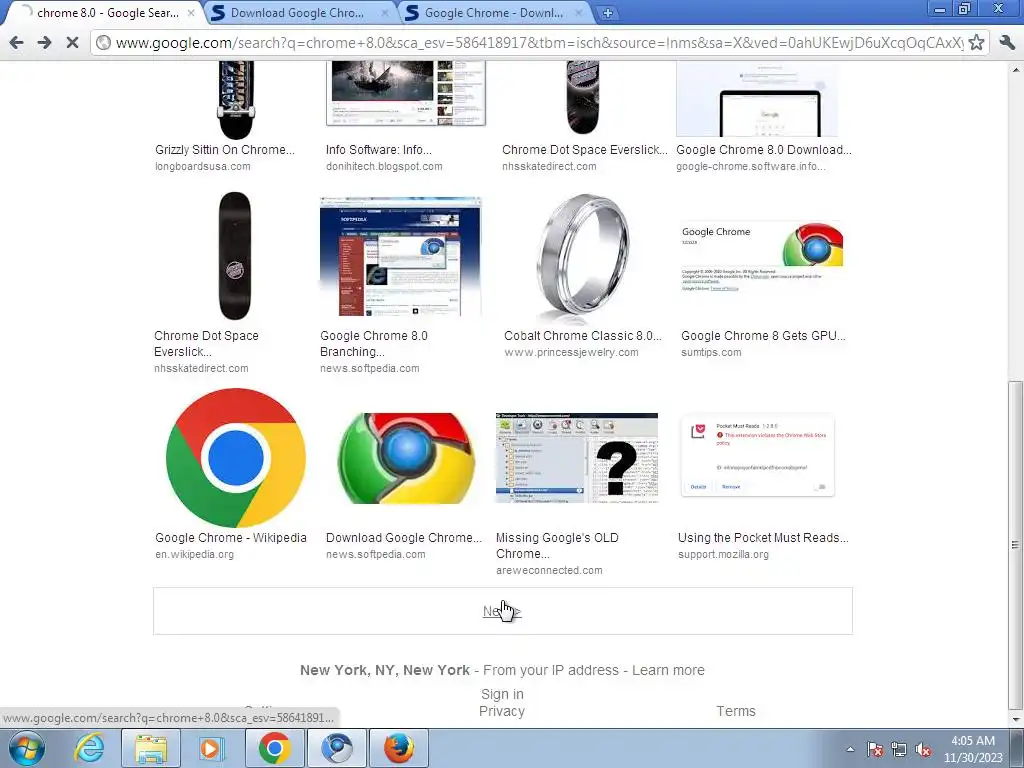This screenshot has height=768, width=1024.
Task: Follow the 'Download Google Chrome...' result title
Action: (404, 537)
